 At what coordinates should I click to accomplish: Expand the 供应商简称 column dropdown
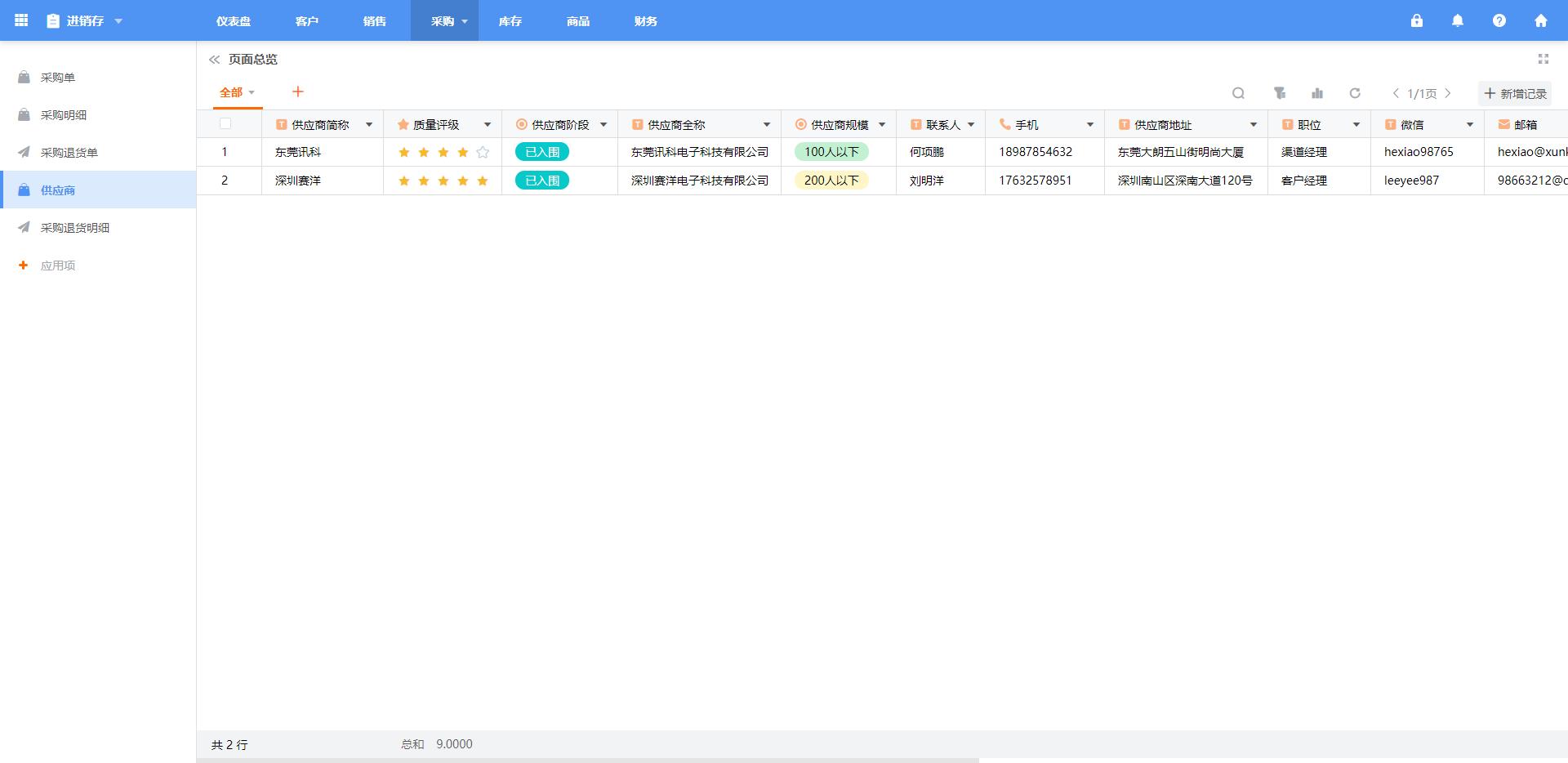point(369,125)
